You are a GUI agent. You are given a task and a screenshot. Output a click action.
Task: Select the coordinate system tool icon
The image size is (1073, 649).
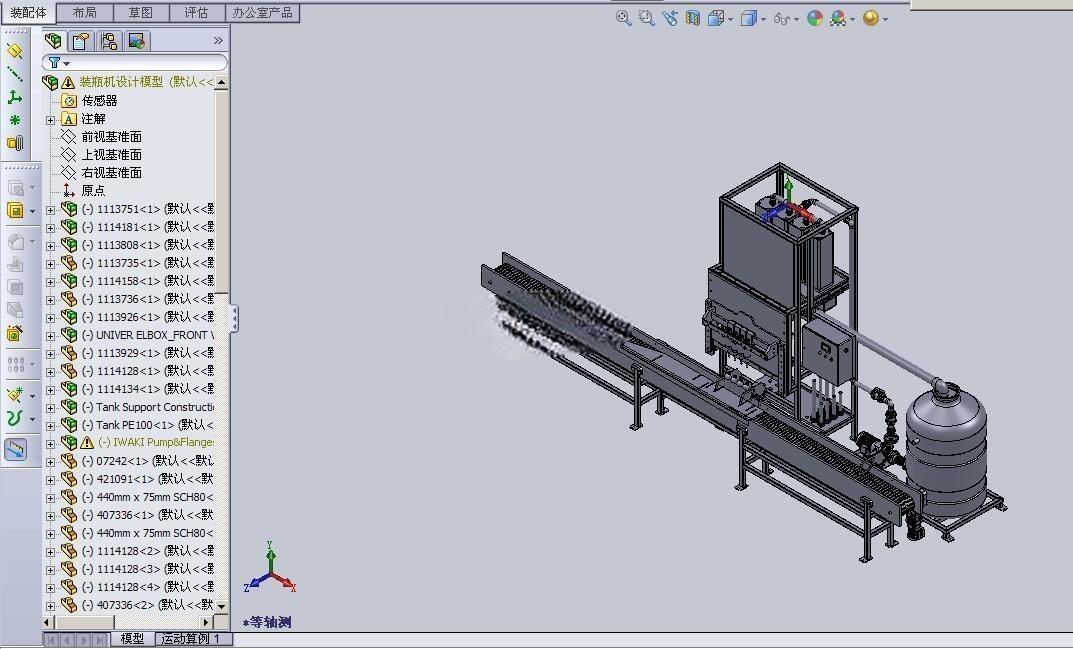(x=14, y=97)
